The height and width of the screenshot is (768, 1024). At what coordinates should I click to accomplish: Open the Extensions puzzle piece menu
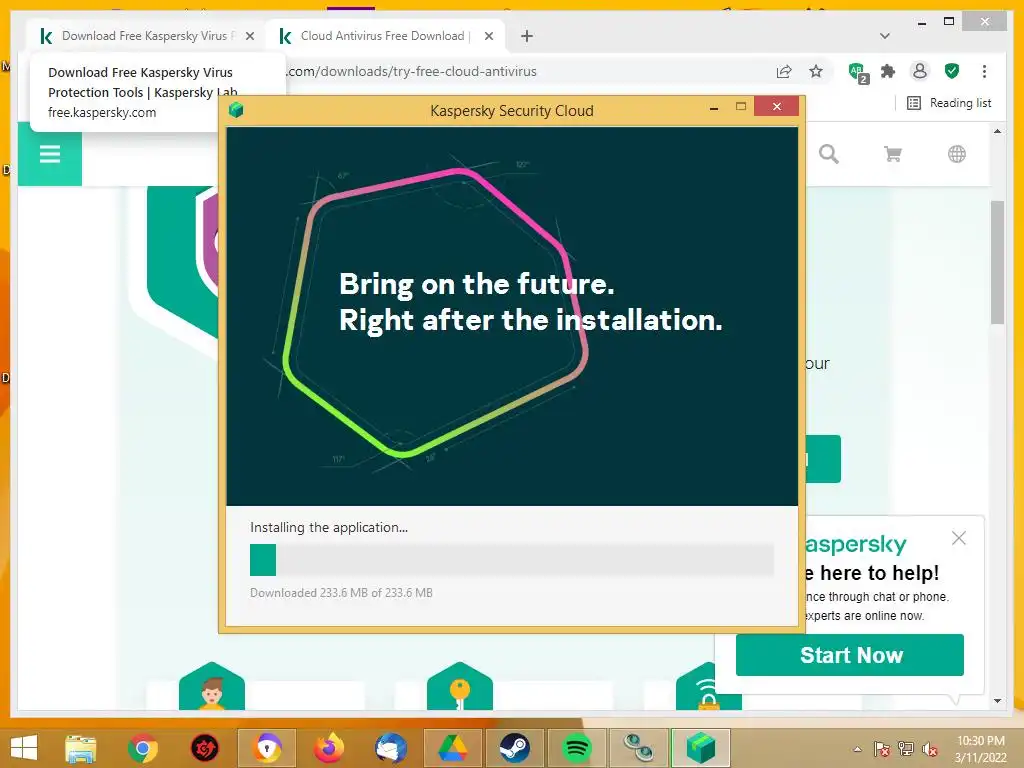tap(888, 71)
